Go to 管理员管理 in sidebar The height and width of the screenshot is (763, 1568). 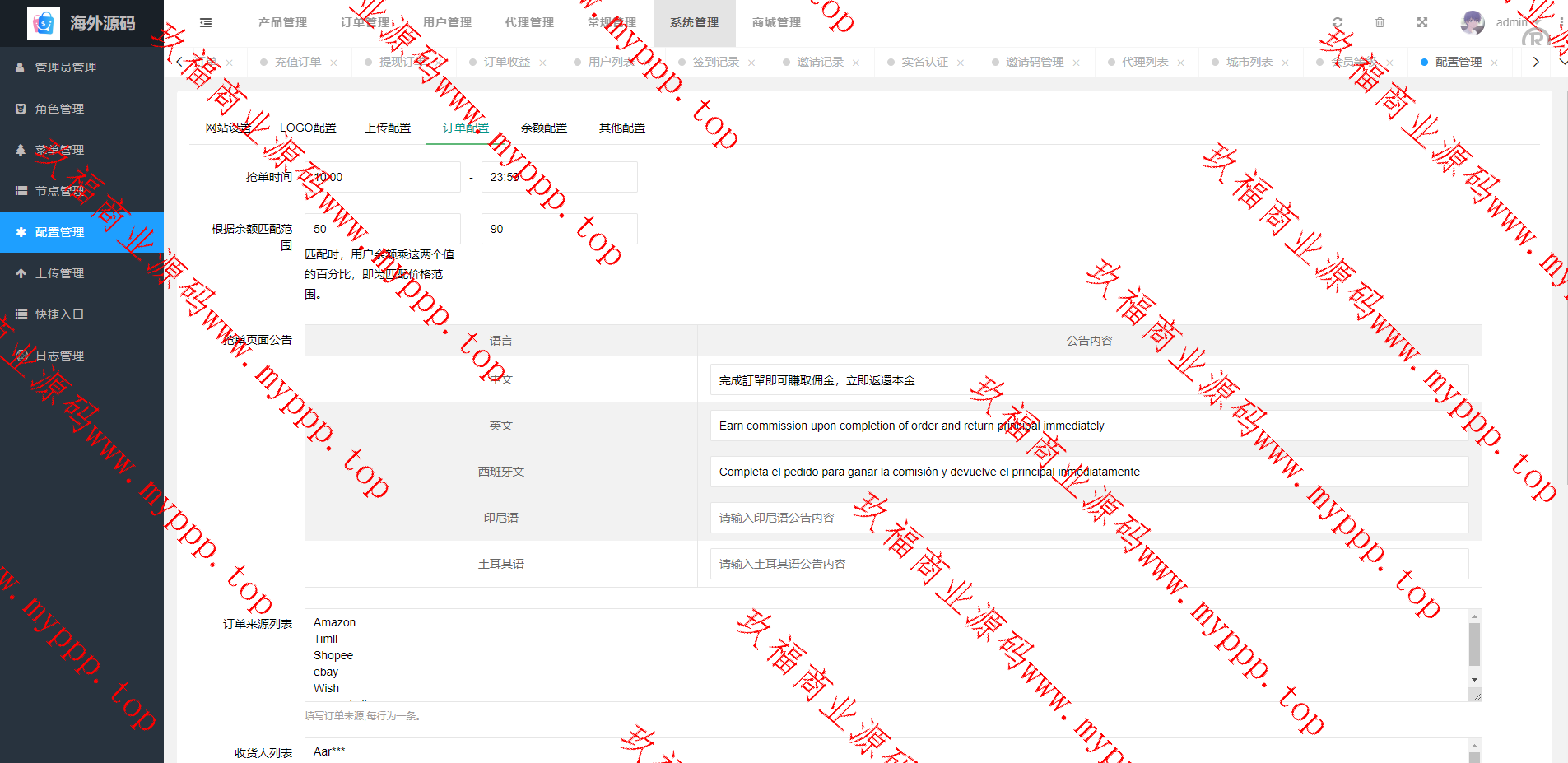pyautogui.click(x=66, y=67)
